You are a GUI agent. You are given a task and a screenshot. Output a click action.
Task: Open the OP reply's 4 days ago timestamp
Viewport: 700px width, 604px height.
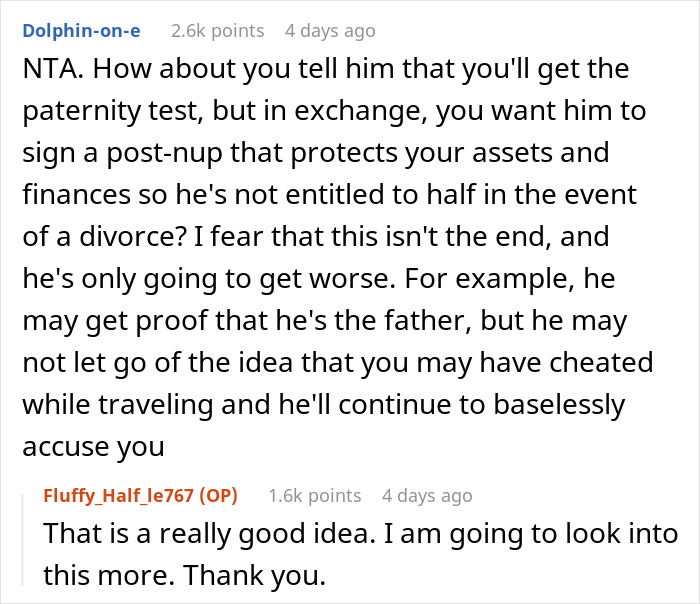[x=427, y=495]
